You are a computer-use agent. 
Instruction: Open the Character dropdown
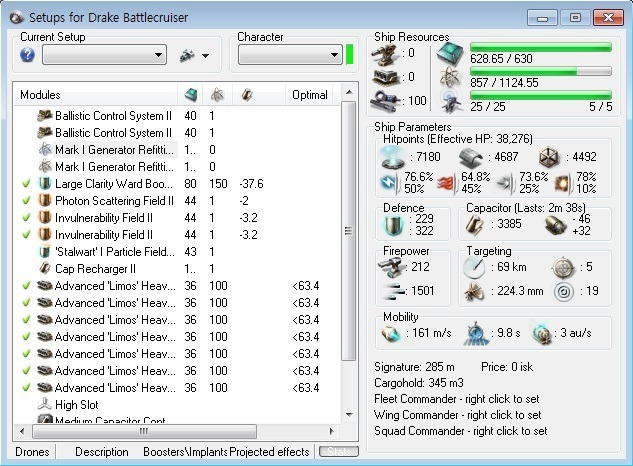point(290,55)
